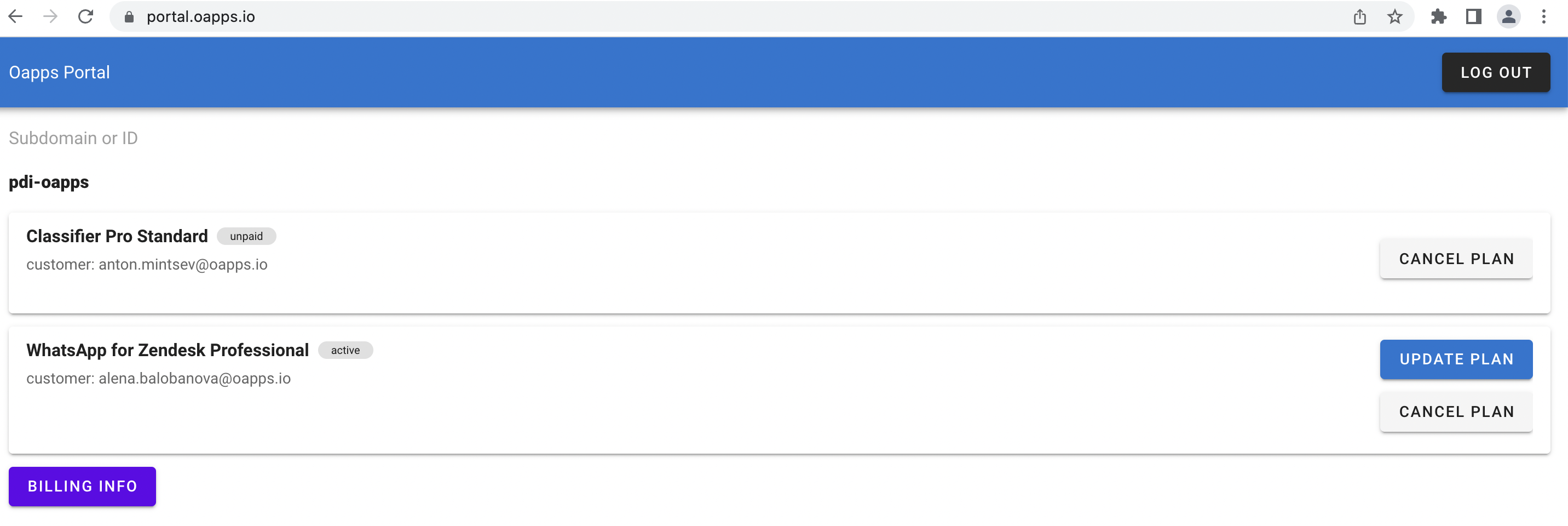Click the LOG OUT button

point(1496,72)
